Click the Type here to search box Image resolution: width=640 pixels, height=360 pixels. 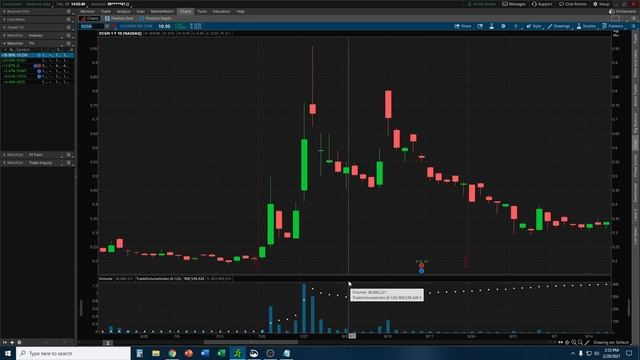coord(73,353)
